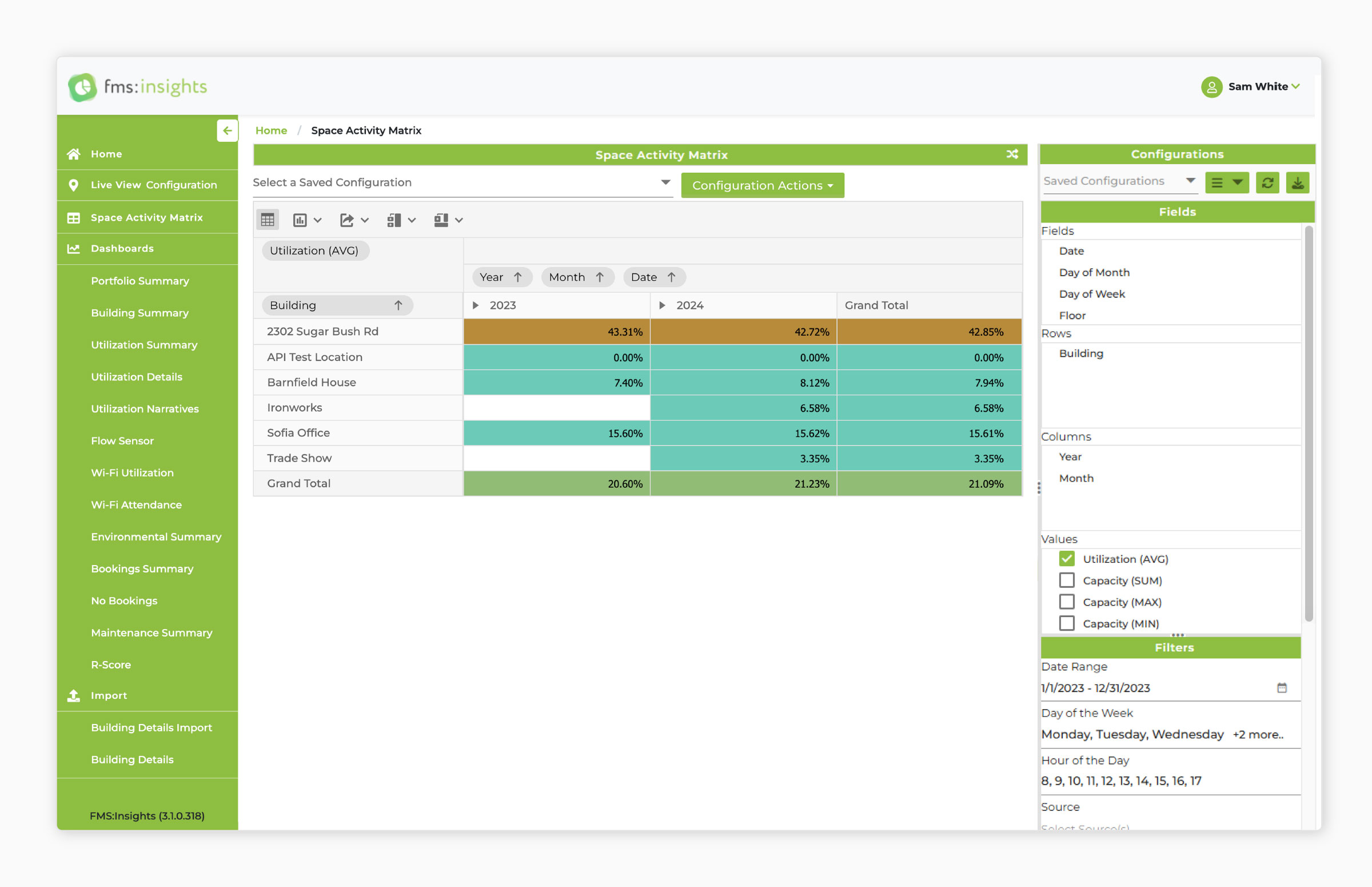Image resolution: width=1372 pixels, height=887 pixels.
Task: Select the Floor field
Action: [x=1072, y=316]
